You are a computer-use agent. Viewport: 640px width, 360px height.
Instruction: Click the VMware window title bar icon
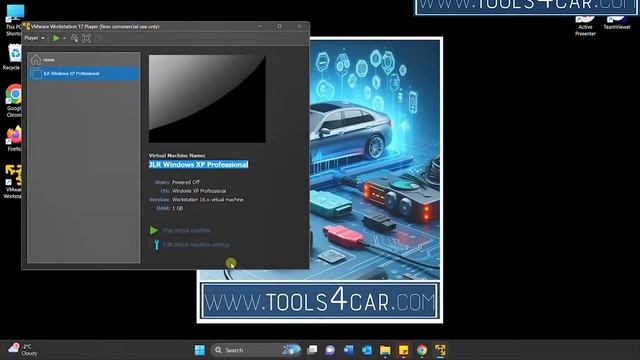pyautogui.click(x=27, y=27)
